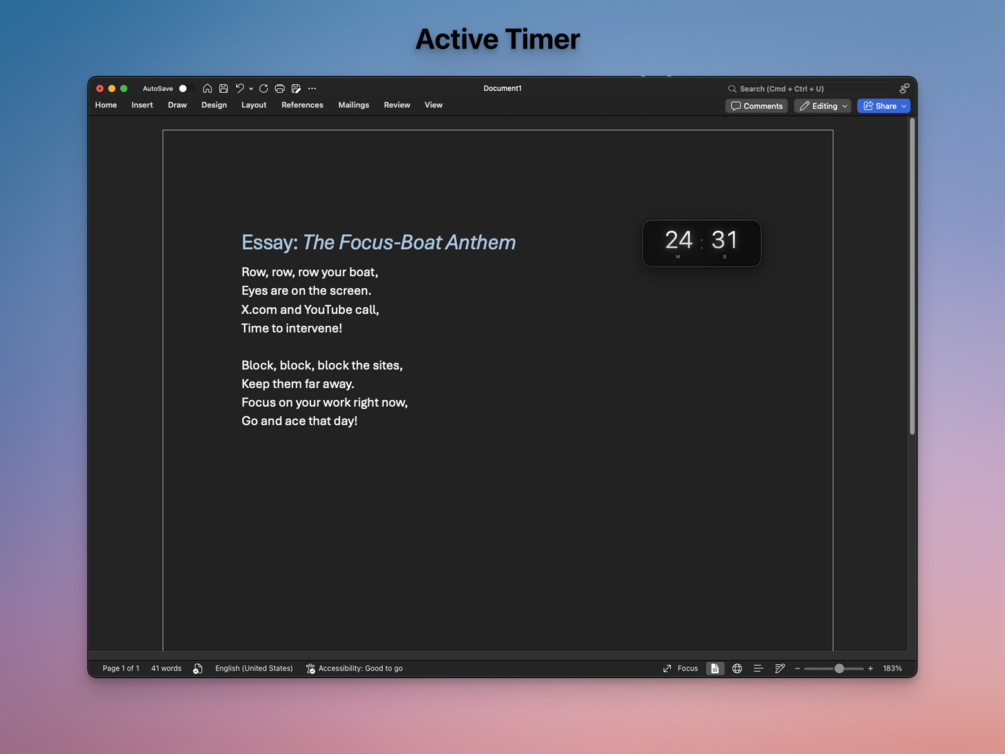Click the search magnifier icon
The width and height of the screenshot is (1005, 754).
[x=732, y=88]
